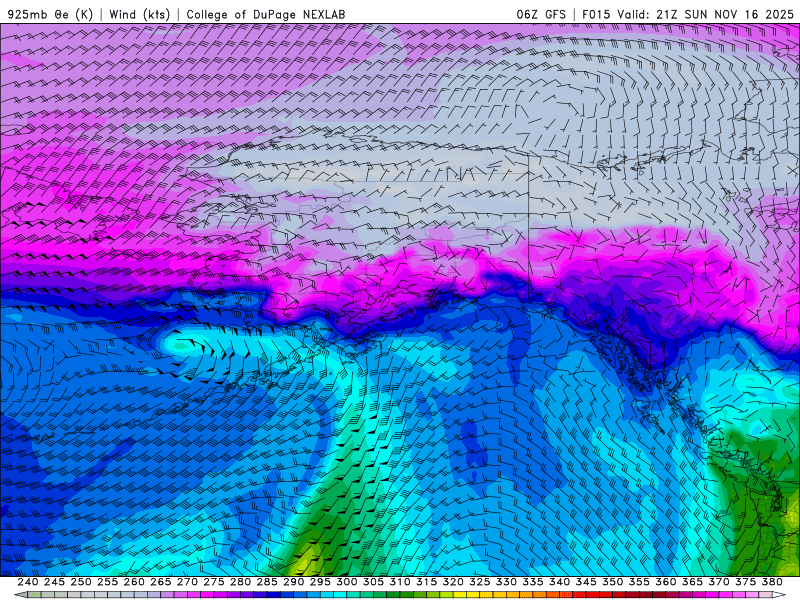Image resolution: width=800 pixels, height=600 pixels.
Task: Click the 320 scale value
Action: pos(453,582)
